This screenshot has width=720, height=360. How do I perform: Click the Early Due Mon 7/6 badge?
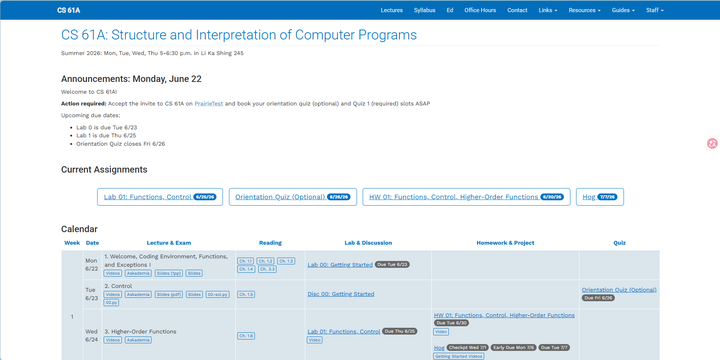coord(513,348)
